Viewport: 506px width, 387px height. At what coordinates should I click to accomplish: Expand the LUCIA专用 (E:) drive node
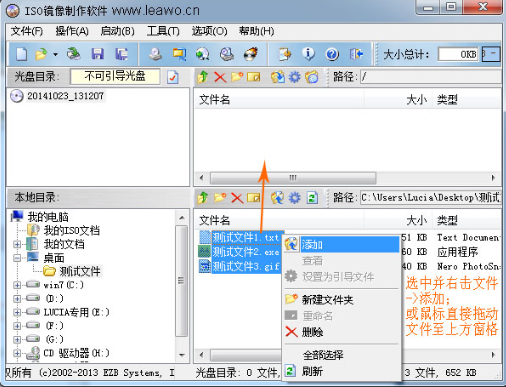coord(17,312)
